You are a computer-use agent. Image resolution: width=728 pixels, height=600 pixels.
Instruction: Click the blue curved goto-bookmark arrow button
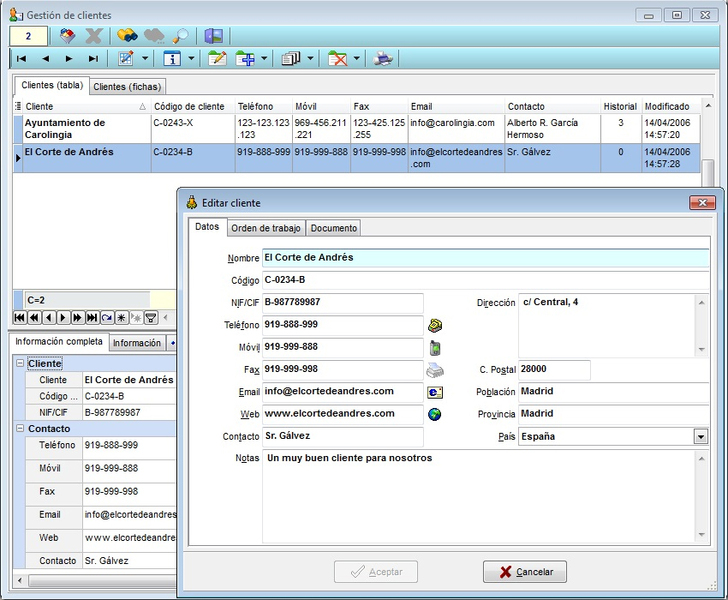[x=107, y=318]
